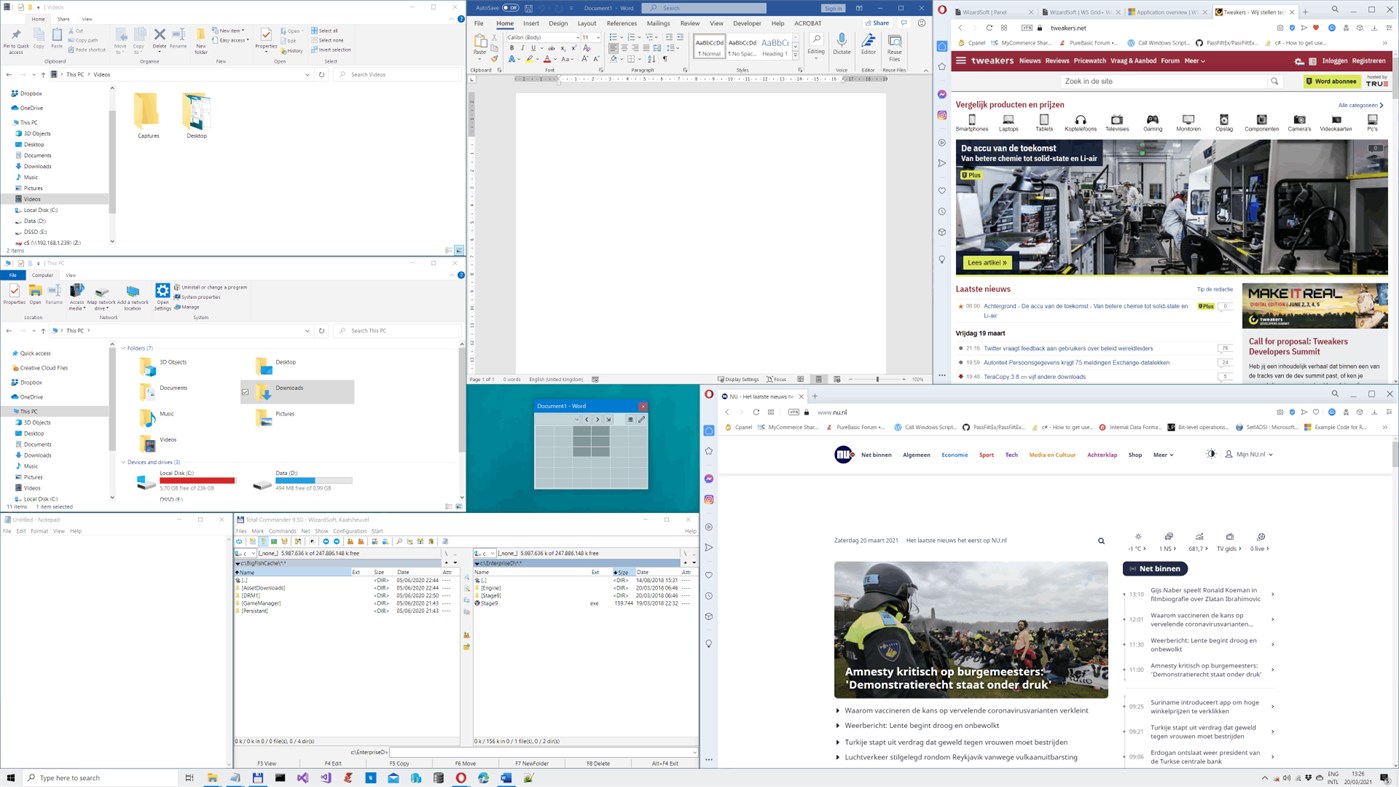Open Word from the Windows taskbar

[506, 778]
